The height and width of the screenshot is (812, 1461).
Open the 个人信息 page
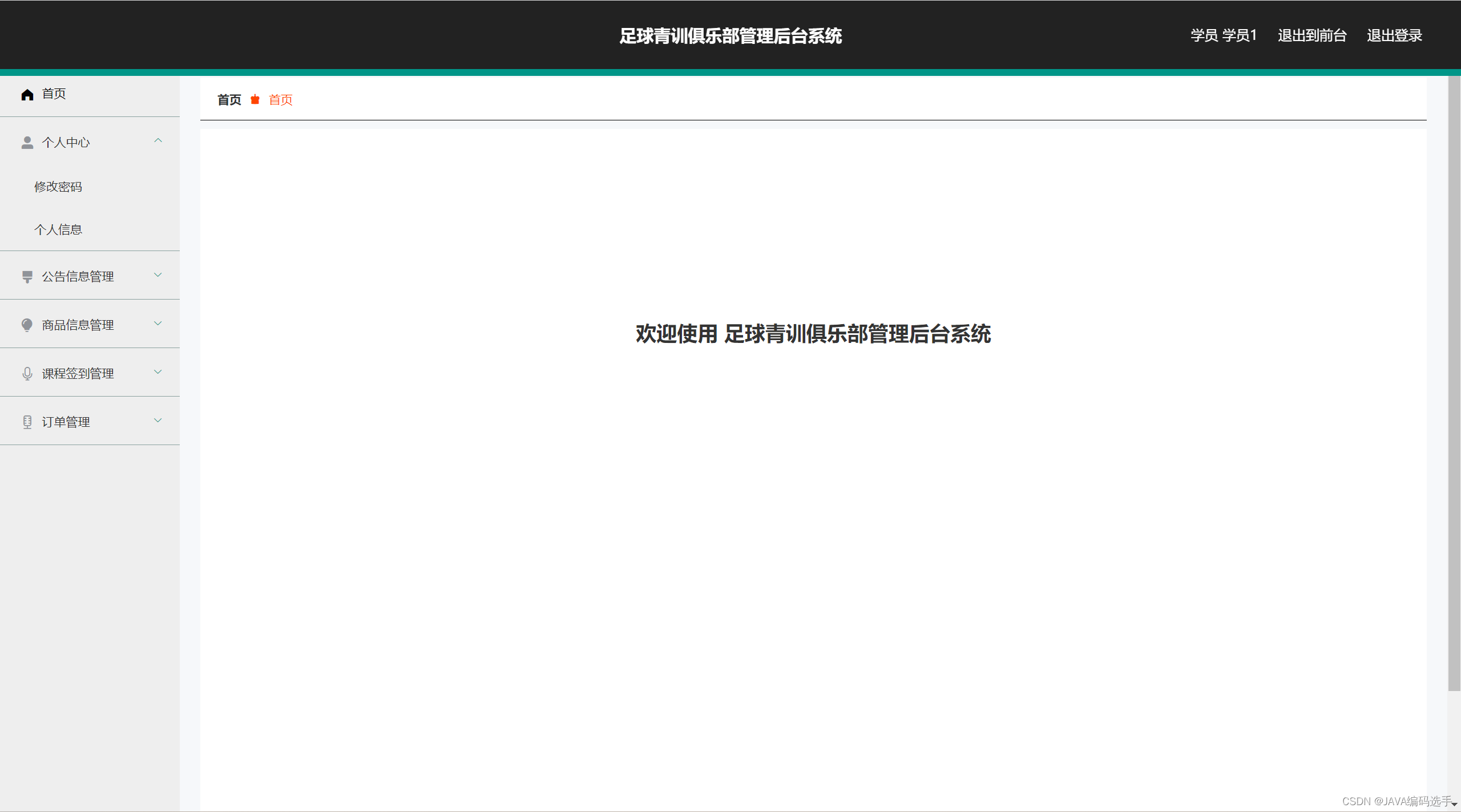(x=58, y=229)
